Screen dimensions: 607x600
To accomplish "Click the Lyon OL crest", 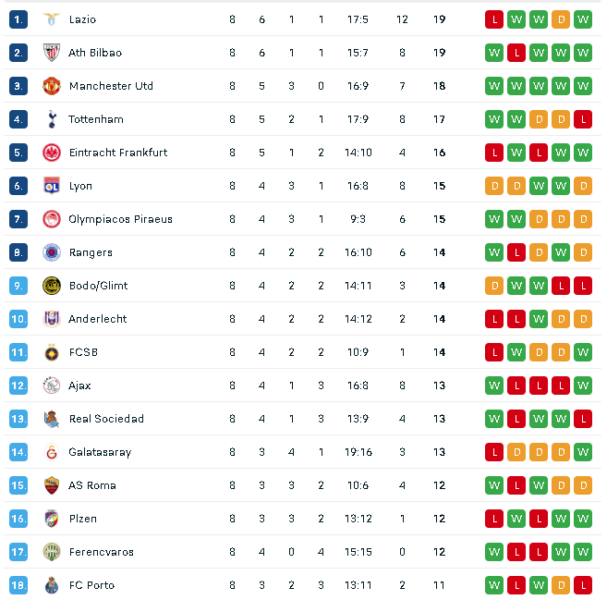I will pyautogui.click(x=51, y=186).
